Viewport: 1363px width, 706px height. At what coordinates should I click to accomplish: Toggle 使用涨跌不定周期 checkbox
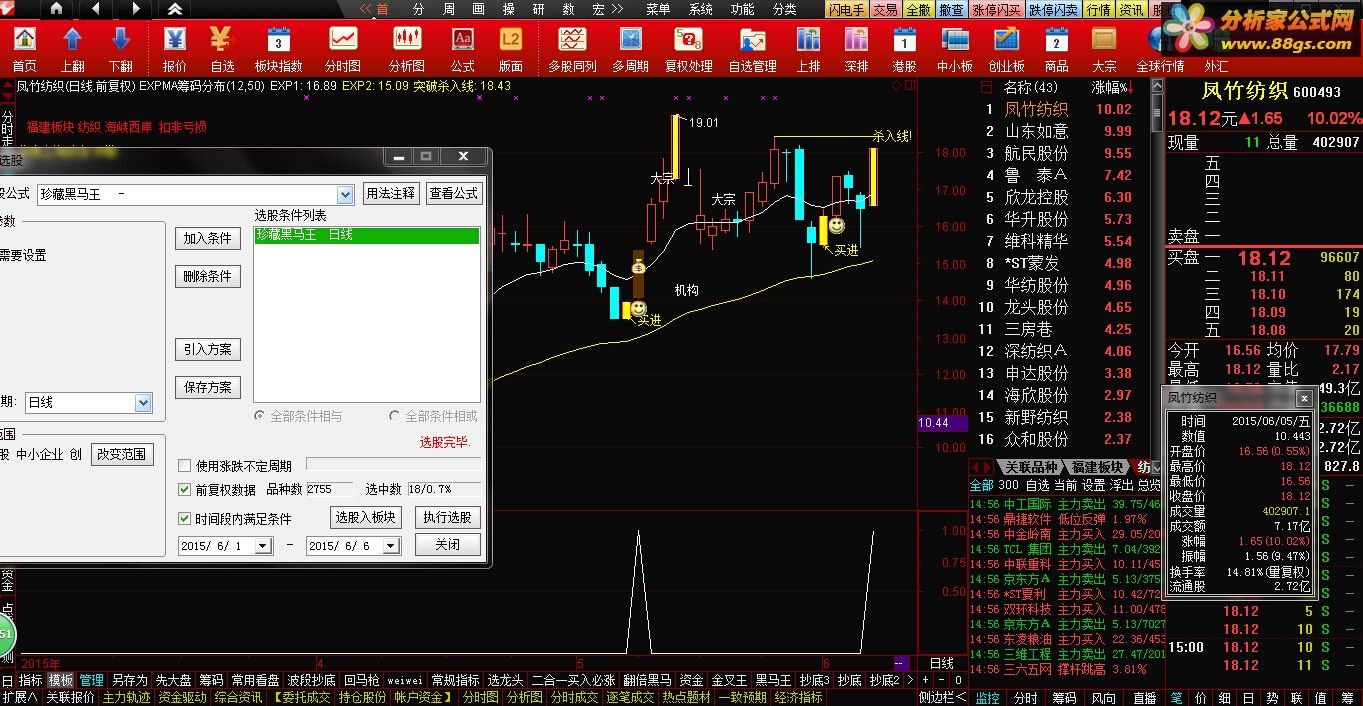(184, 466)
